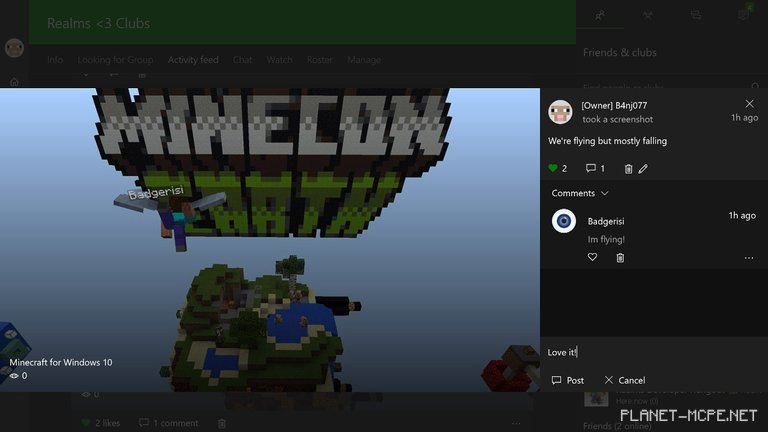This screenshot has width=768, height=432.
Task: Click the Minecraft screenshot image
Action: coord(270,240)
